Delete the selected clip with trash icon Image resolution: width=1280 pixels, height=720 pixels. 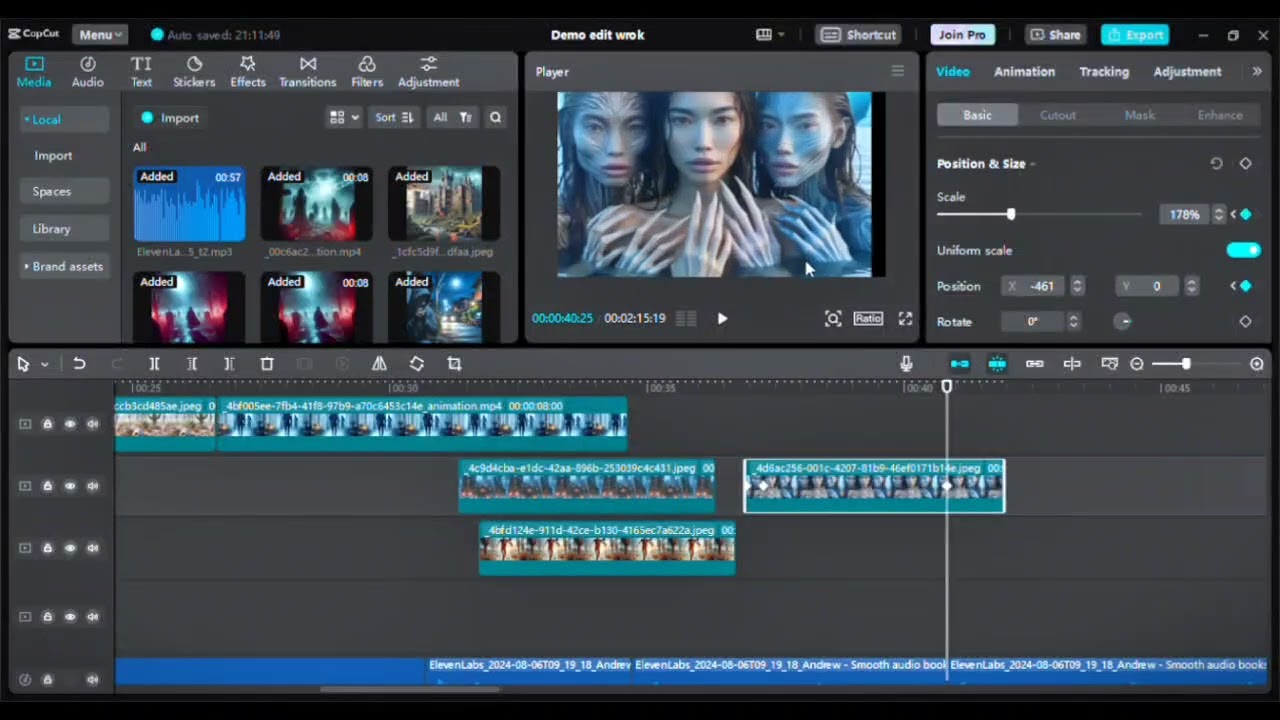(267, 364)
